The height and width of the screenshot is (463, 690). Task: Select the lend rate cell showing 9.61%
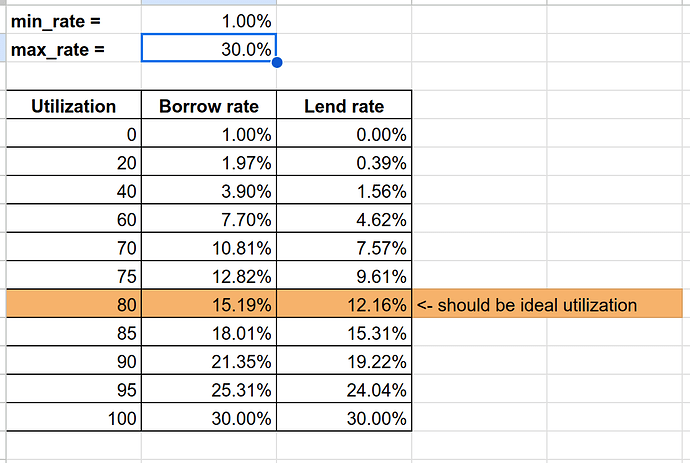[344, 275]
